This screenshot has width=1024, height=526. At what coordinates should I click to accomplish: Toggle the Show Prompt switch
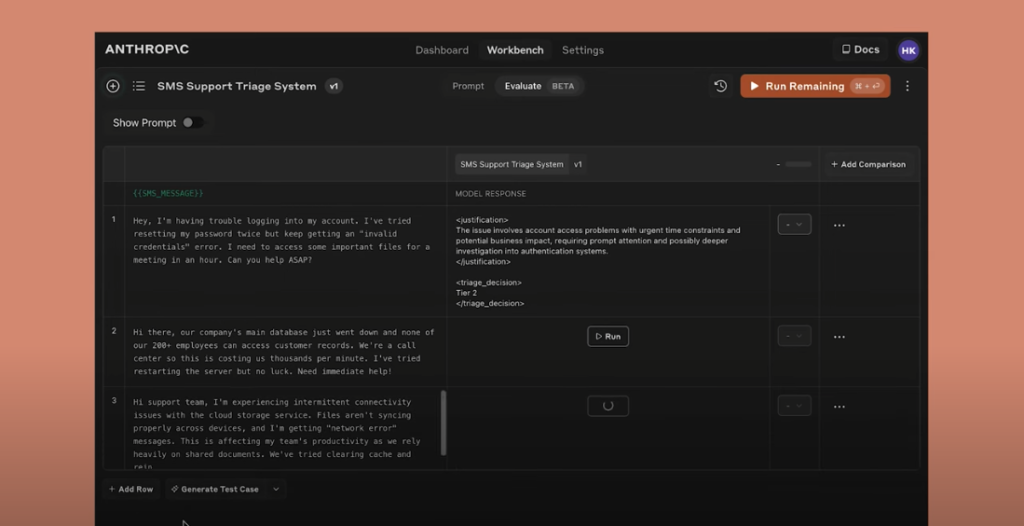192,123
